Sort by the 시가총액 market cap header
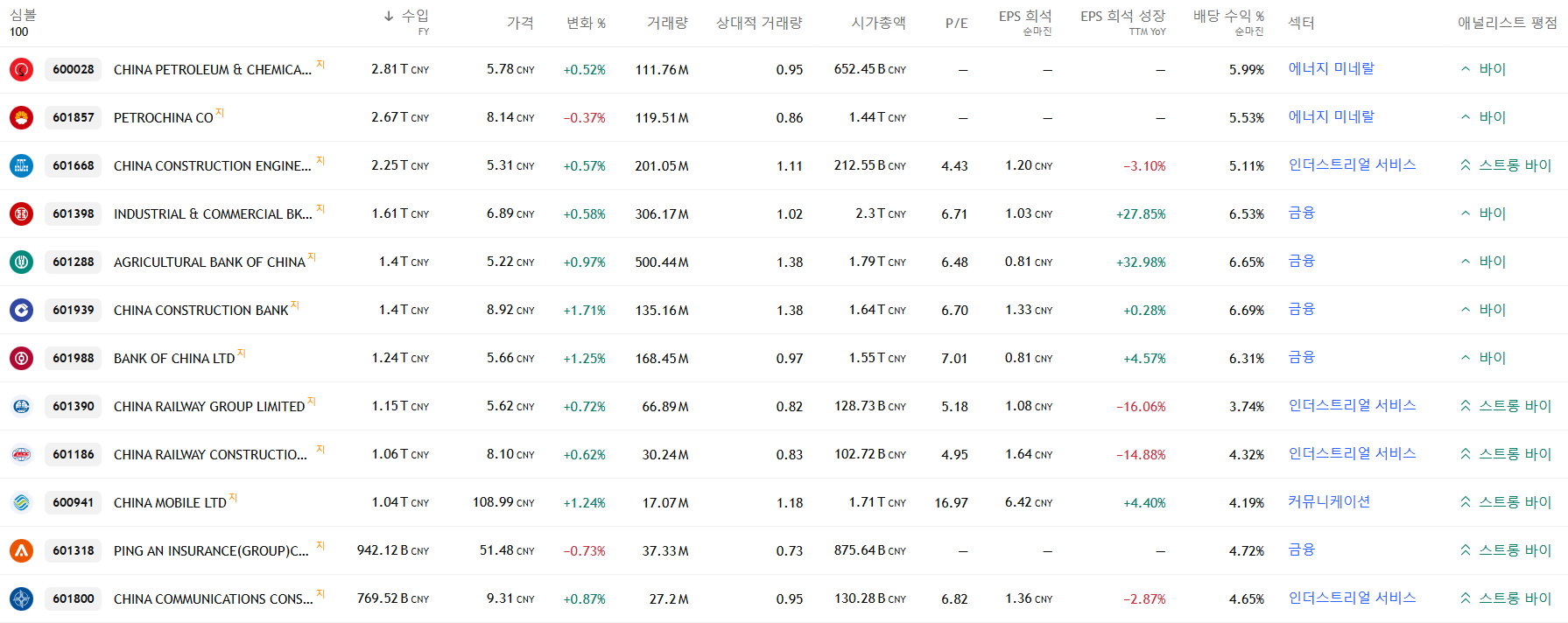The width and height of the screenshot is (1568, 623). (878, 23)
